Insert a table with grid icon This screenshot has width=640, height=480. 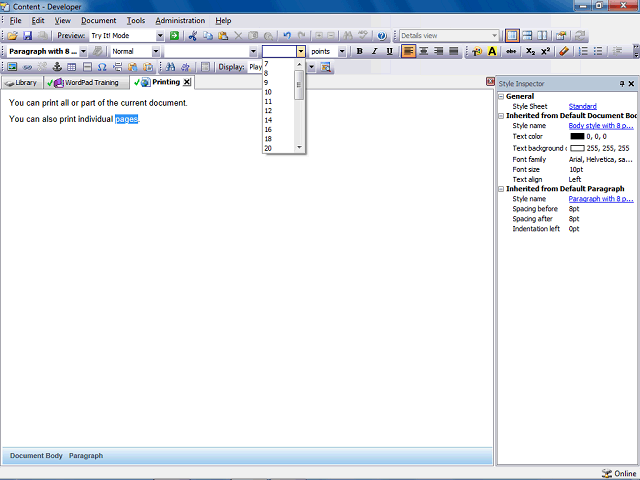(72, 67)
